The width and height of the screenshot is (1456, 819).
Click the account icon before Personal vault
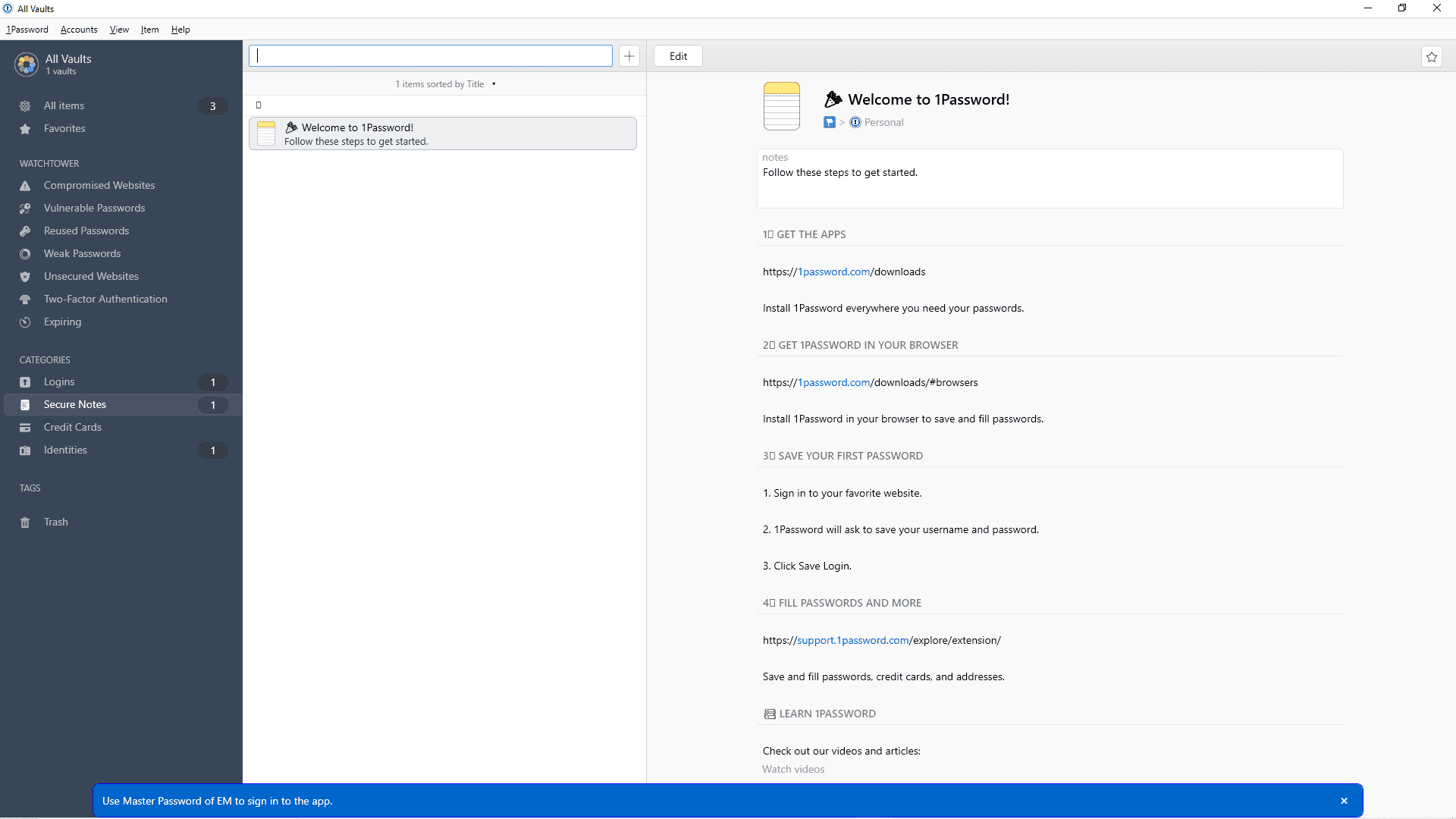coord(830,122)
